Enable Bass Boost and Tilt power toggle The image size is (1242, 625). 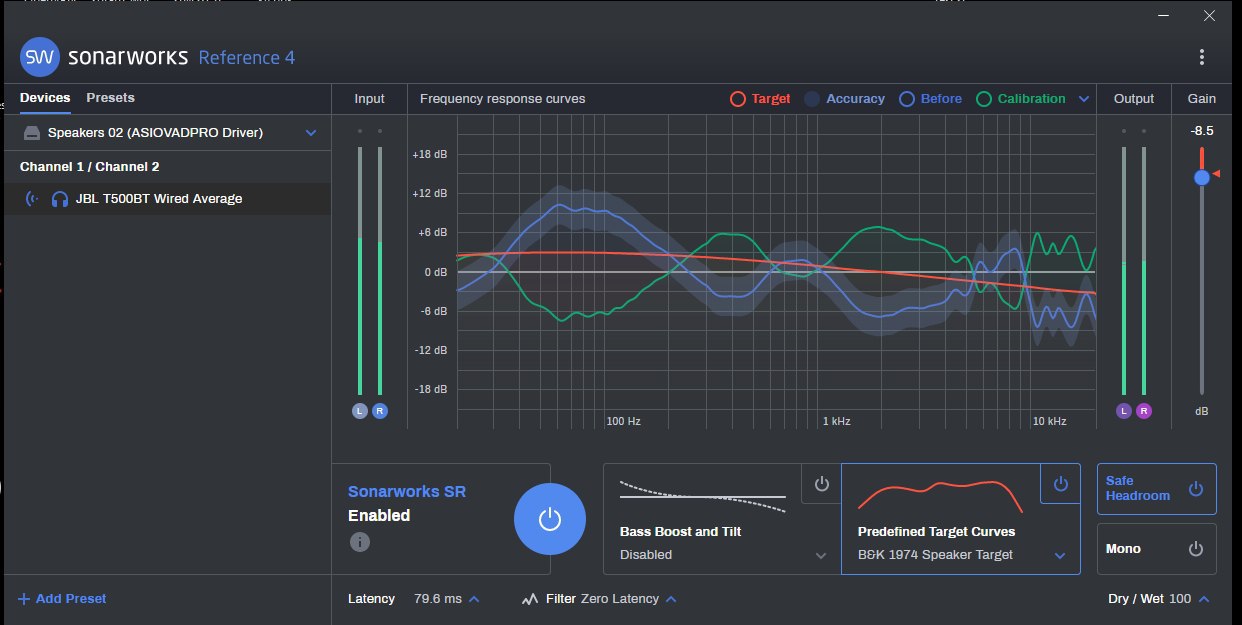click(822, 484)
